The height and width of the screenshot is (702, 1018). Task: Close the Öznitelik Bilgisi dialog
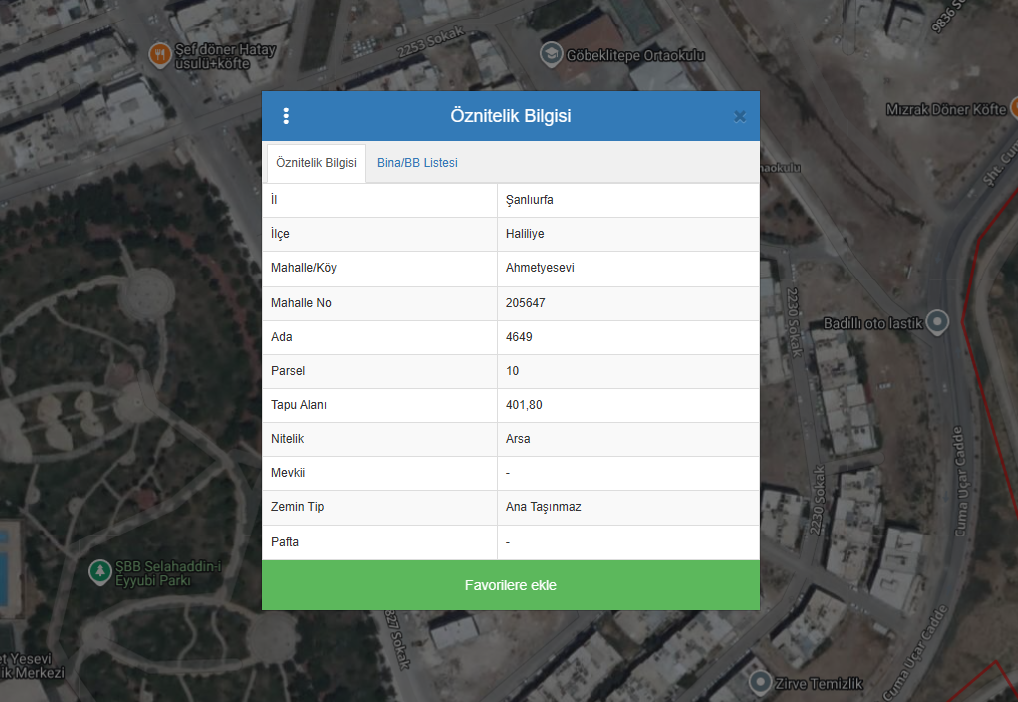pos(740,116)
